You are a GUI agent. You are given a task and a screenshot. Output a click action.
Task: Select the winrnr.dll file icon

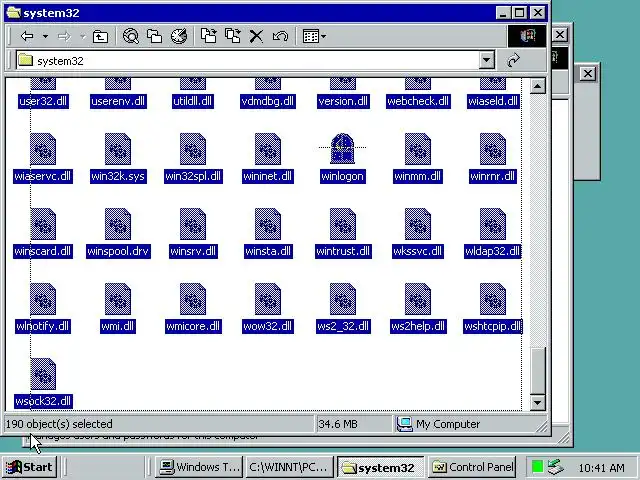click(x=493, y=149)
